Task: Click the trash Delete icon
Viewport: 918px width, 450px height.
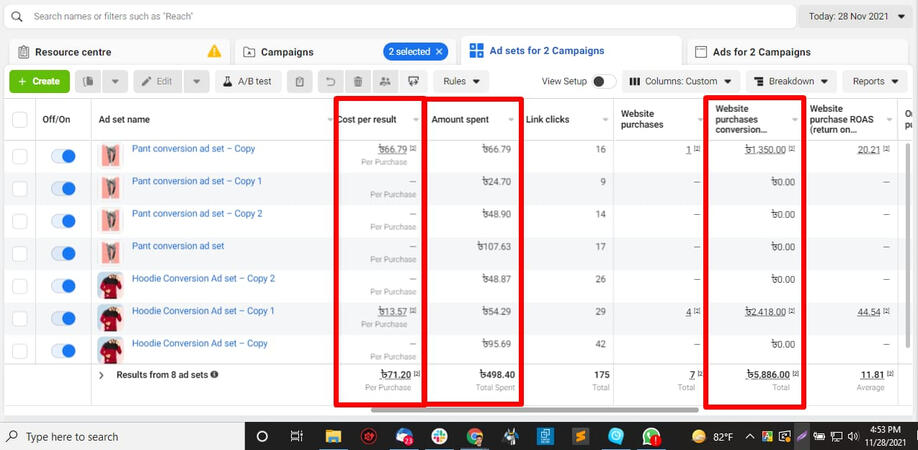Action: (358, 81)
